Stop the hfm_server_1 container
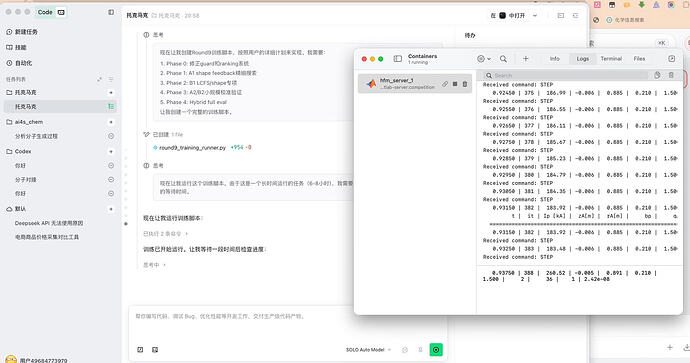This screenshot has width=690, height=363. (455, 84)
